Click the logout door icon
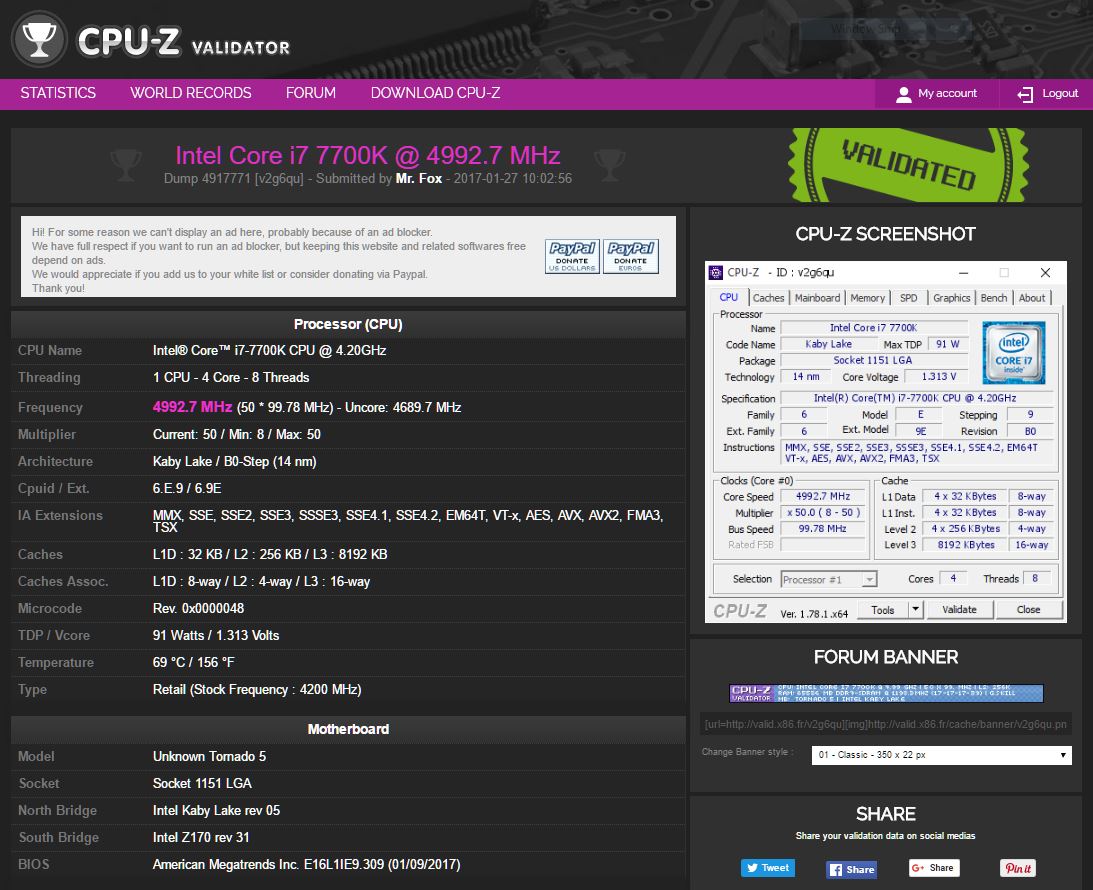The height and width of the screenshot is (890, 1093). [1025, 94]
